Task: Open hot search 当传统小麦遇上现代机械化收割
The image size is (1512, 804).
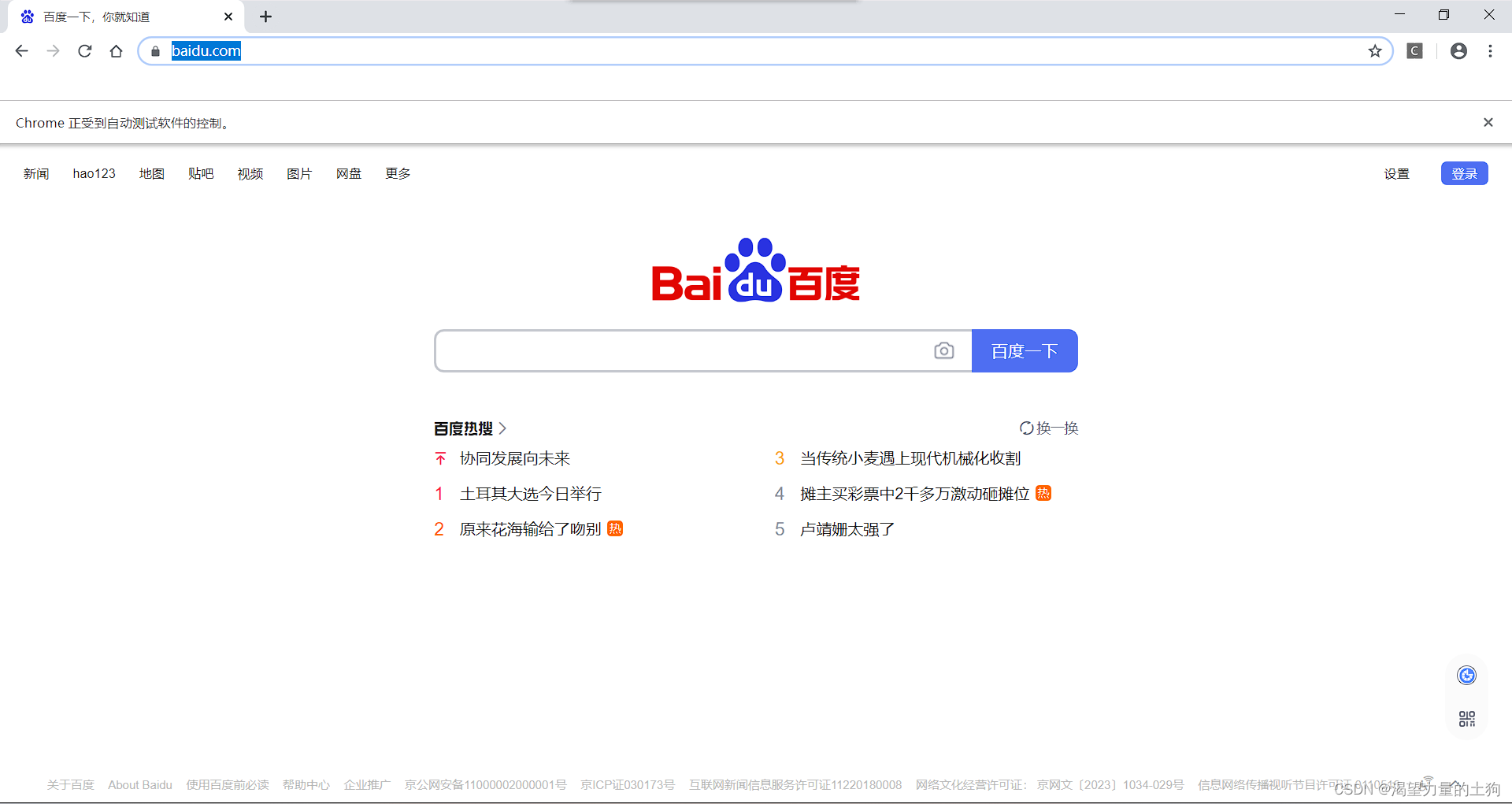Action: pyautogui.click(x=910, y=458)
